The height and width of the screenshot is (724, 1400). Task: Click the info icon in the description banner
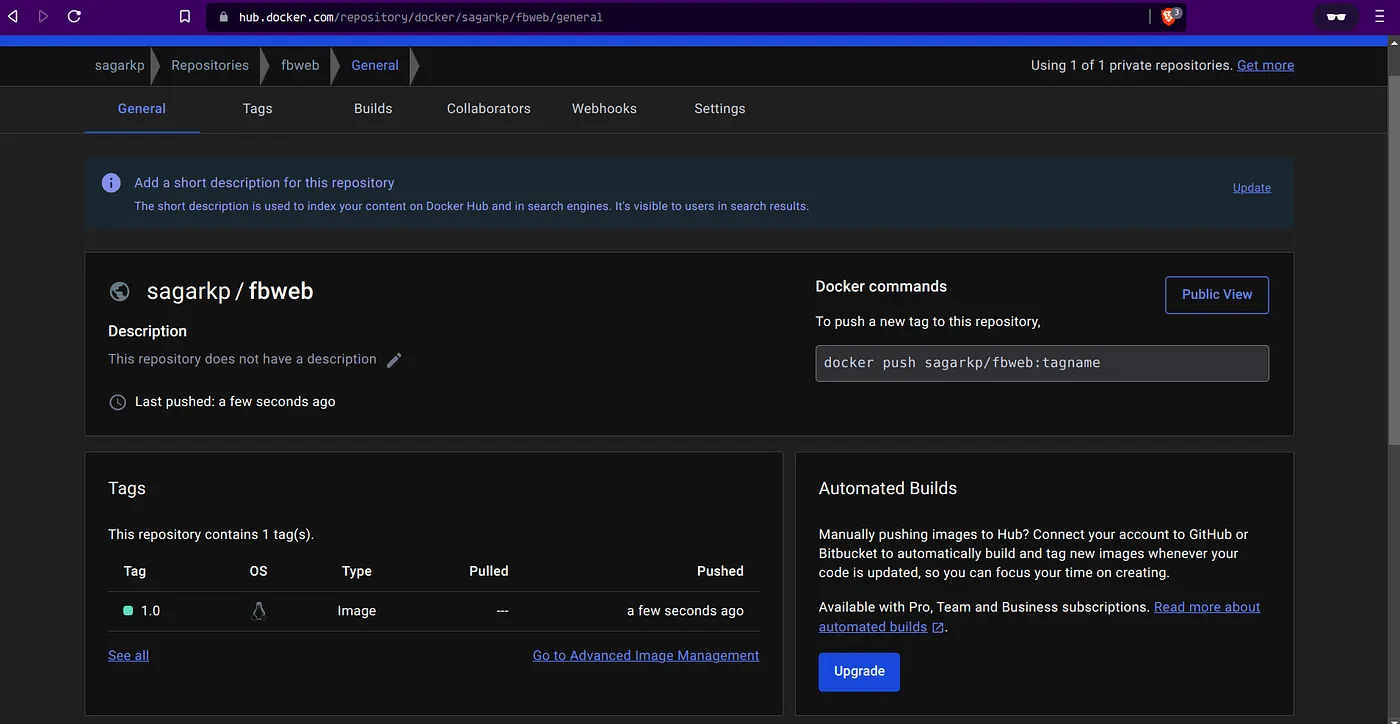pos(111,183)
